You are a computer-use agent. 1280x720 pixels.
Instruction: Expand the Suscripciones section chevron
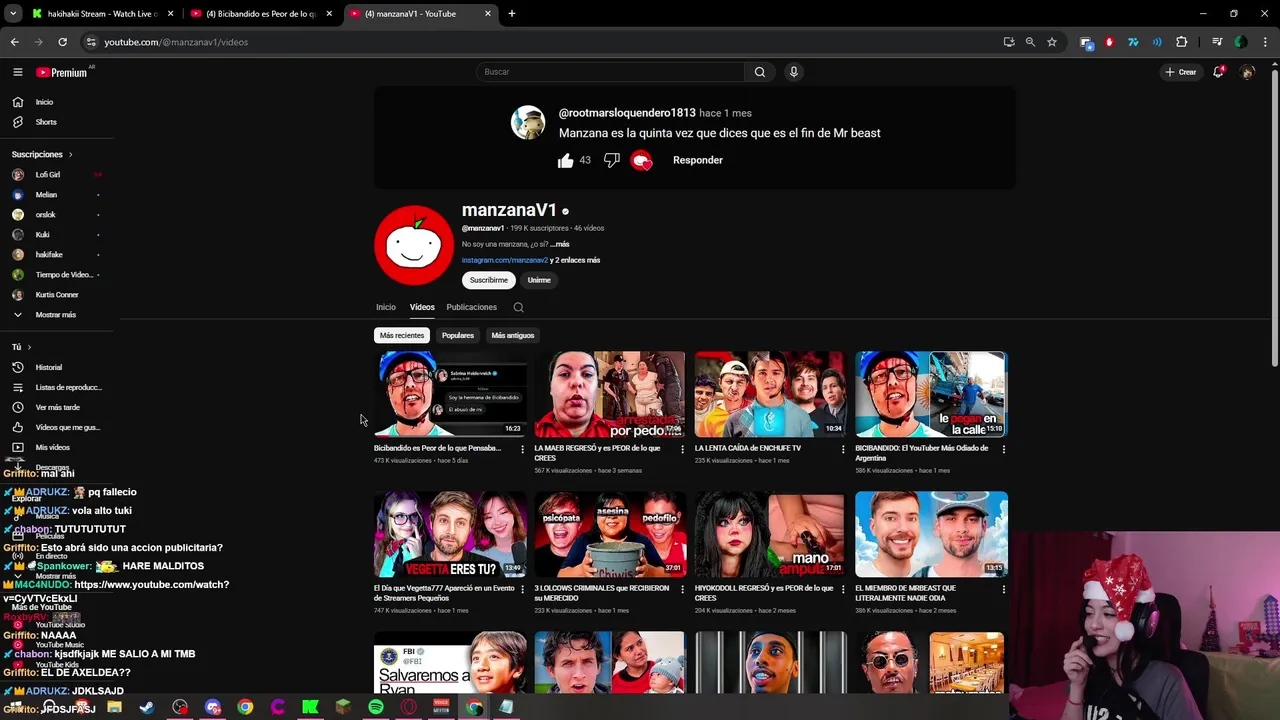pos(70,155)
